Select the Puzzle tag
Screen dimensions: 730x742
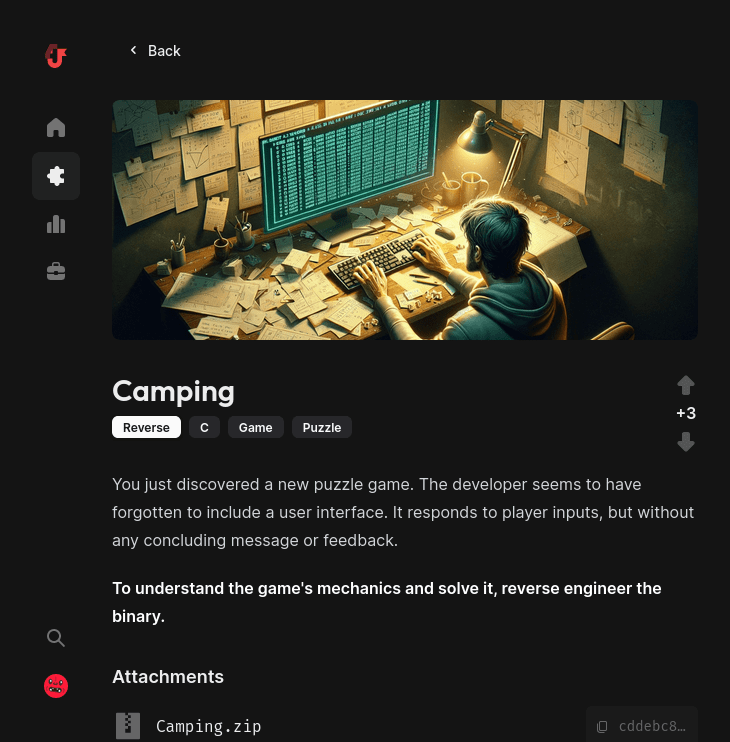pos(322,427)
